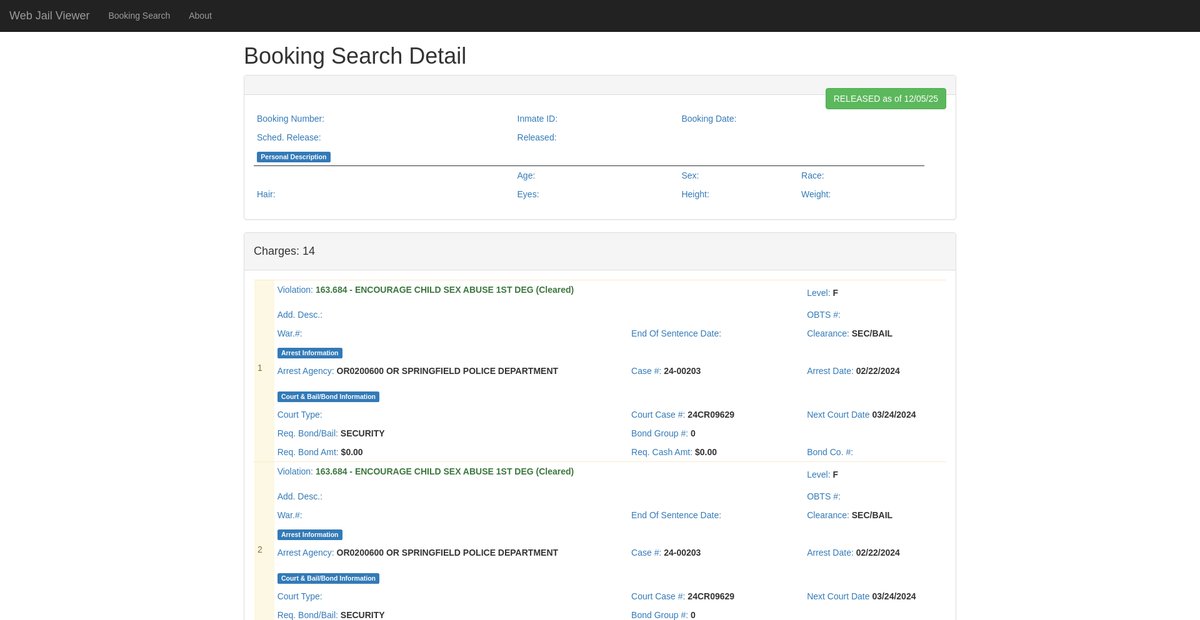Select charge 1 arrest date 02/22/2024
The height and width of the screenshot is (620, 1200).
(878, 371)
